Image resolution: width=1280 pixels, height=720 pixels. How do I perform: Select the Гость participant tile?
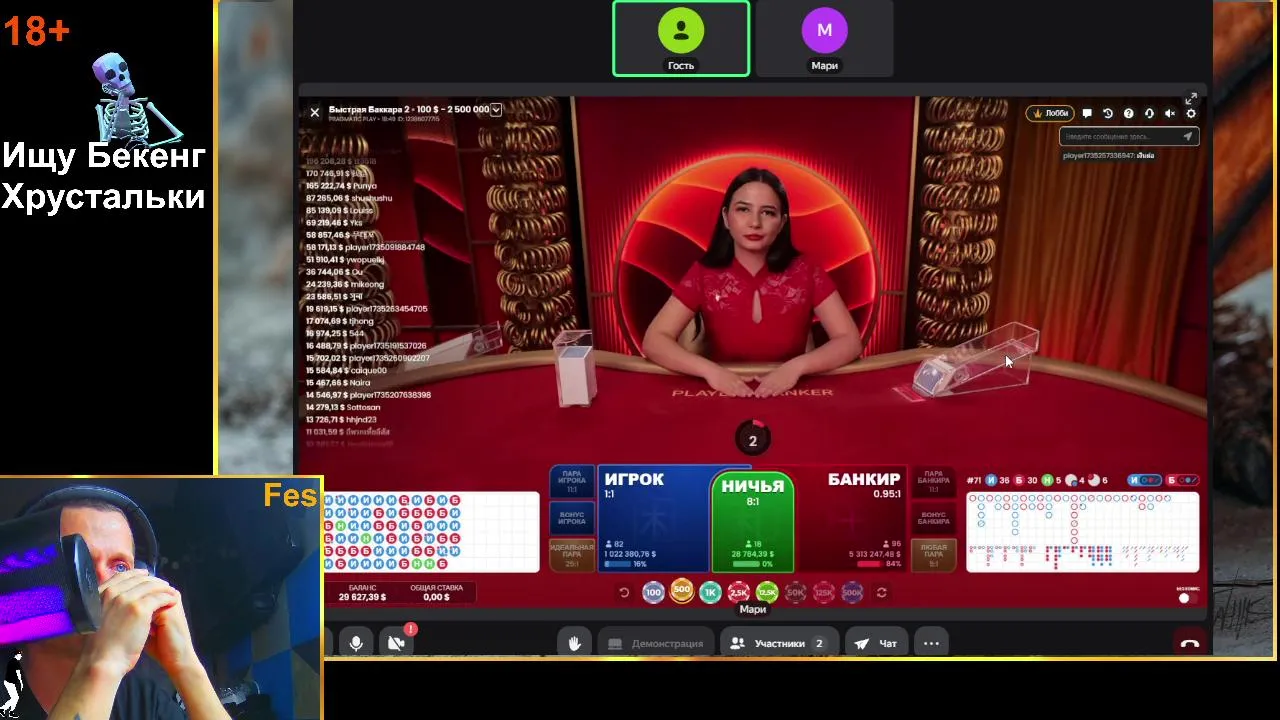tap(681, 39)
